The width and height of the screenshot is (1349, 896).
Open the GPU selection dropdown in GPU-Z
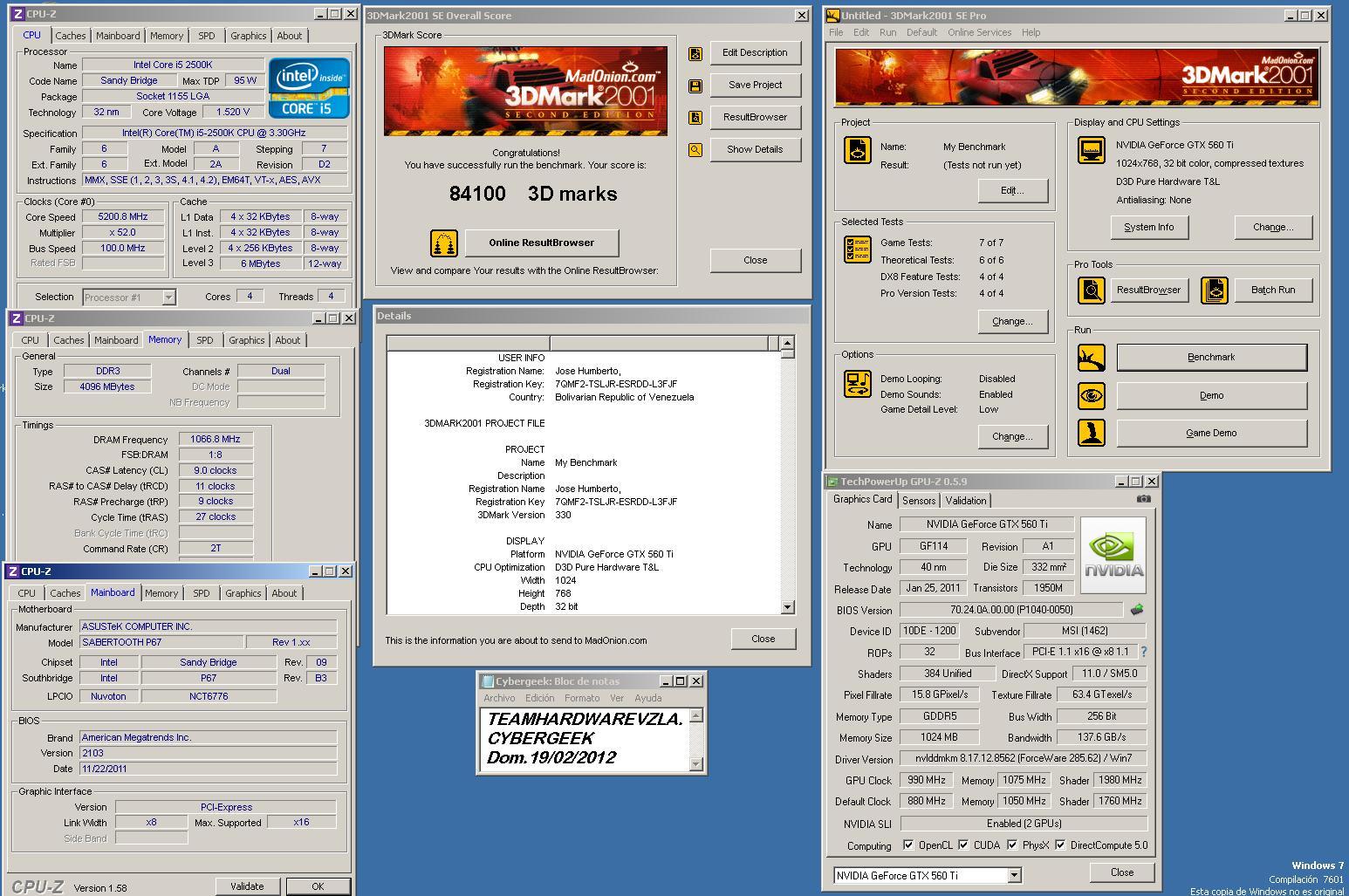pyautogui.click(x=1014, y=875)
